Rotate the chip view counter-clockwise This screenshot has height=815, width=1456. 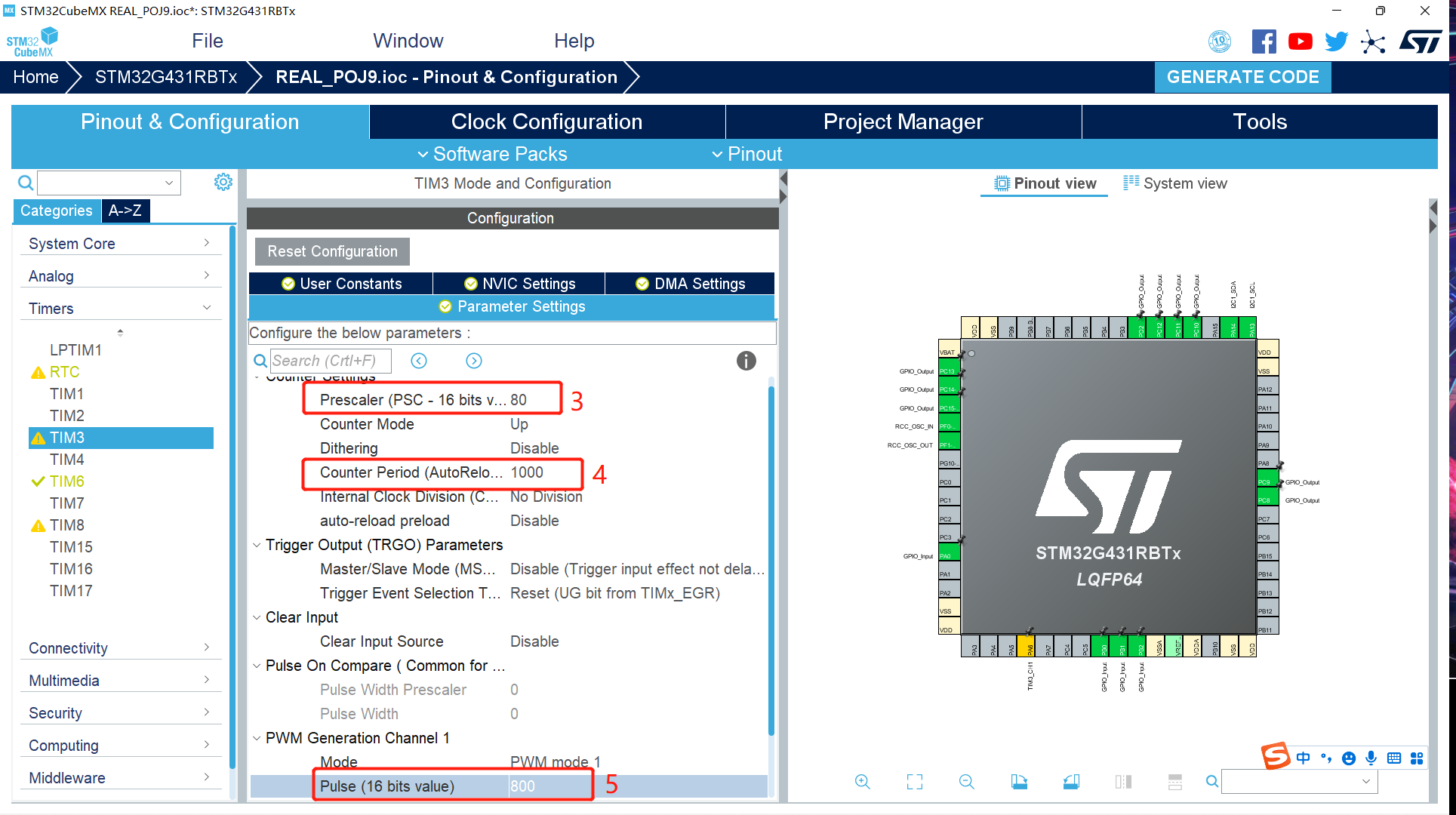(x=1071, y=782)
